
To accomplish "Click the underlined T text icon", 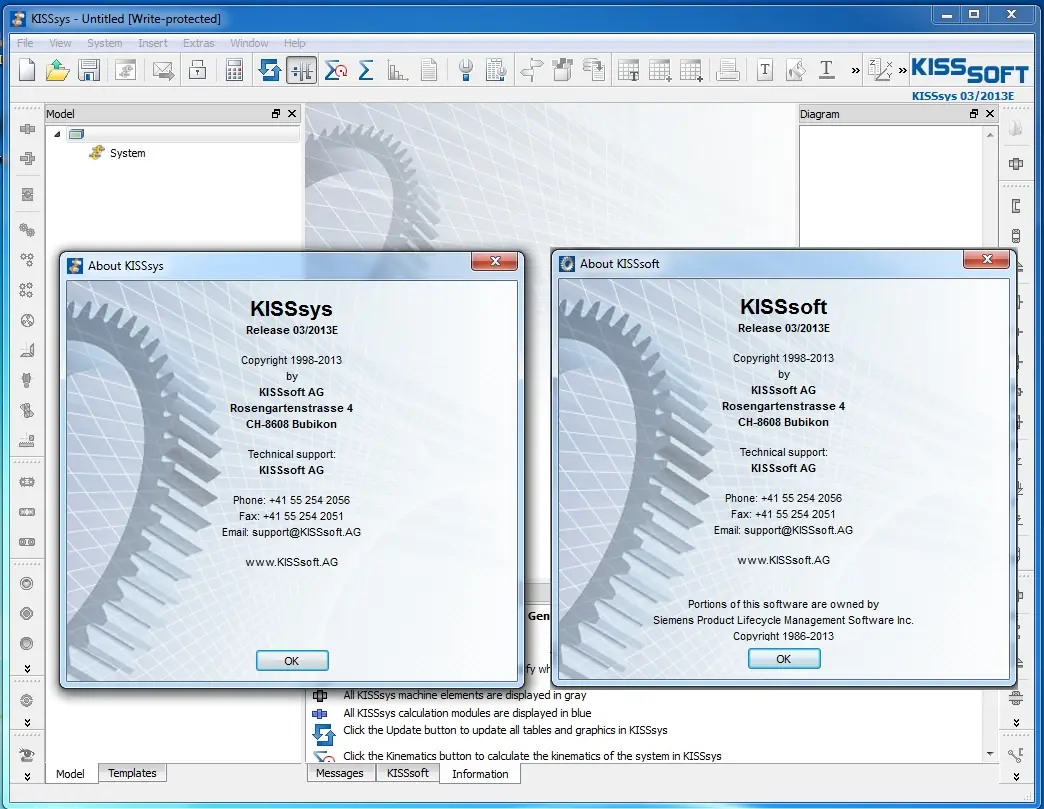I will click(x=826, y=69).
